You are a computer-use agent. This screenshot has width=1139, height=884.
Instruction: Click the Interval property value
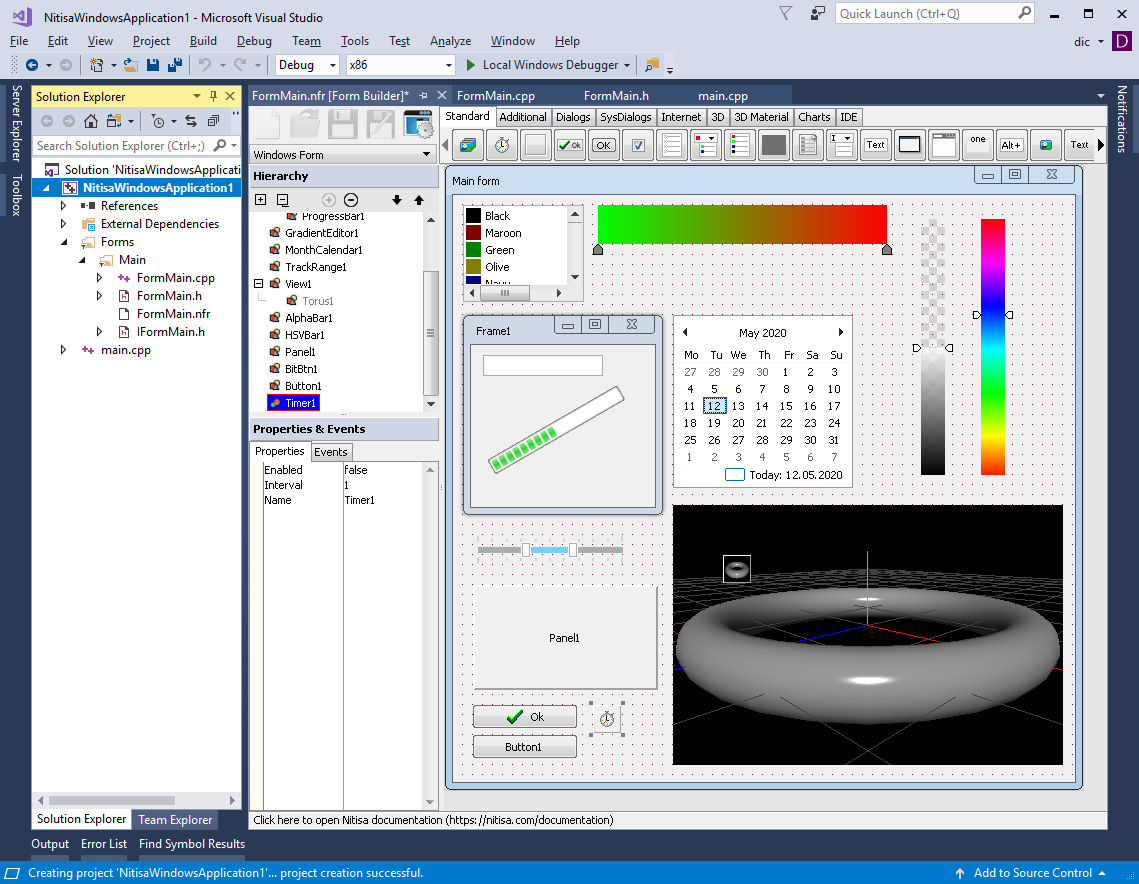(x=382, y=485)
